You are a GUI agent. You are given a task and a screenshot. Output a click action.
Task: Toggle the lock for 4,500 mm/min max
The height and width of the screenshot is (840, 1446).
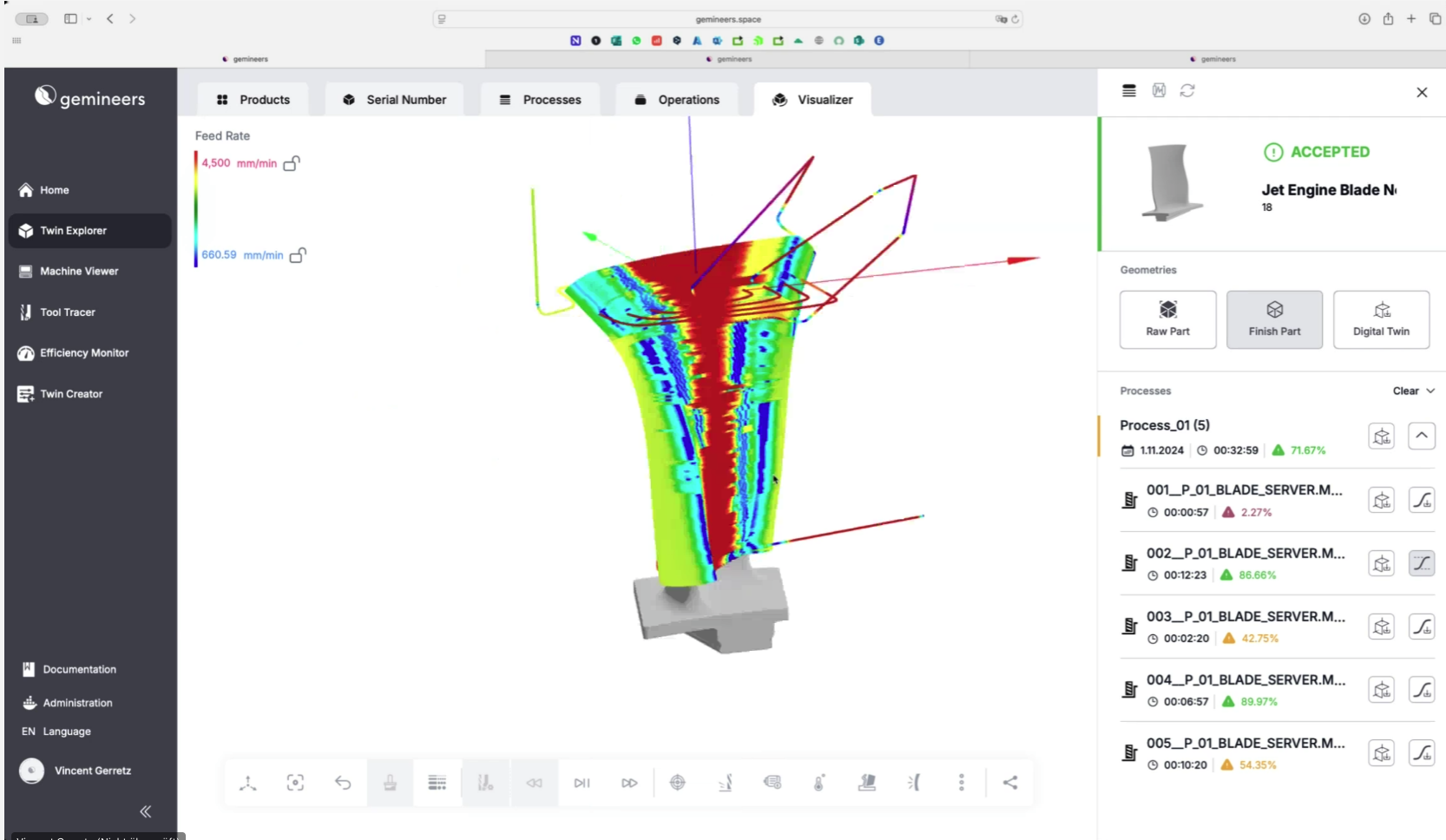coord(292,163)
